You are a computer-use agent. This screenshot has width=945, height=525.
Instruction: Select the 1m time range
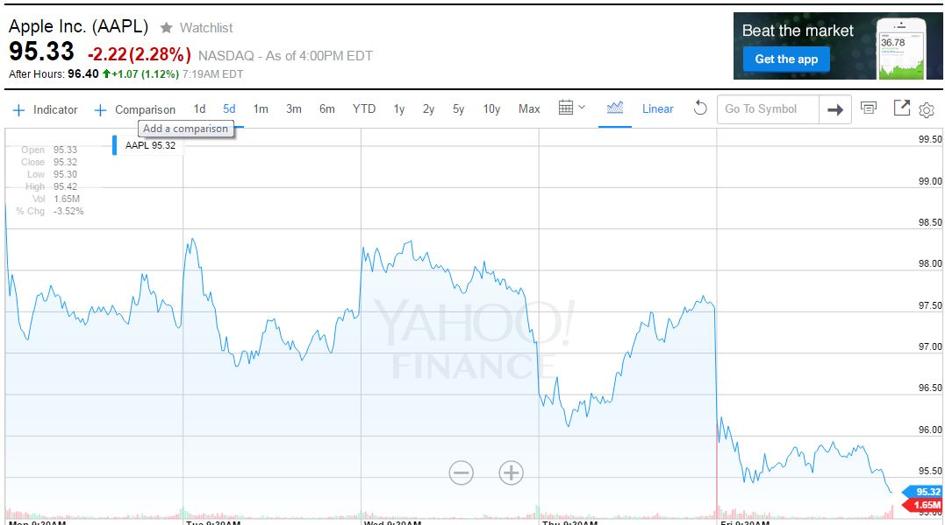(x=261, y=109)
